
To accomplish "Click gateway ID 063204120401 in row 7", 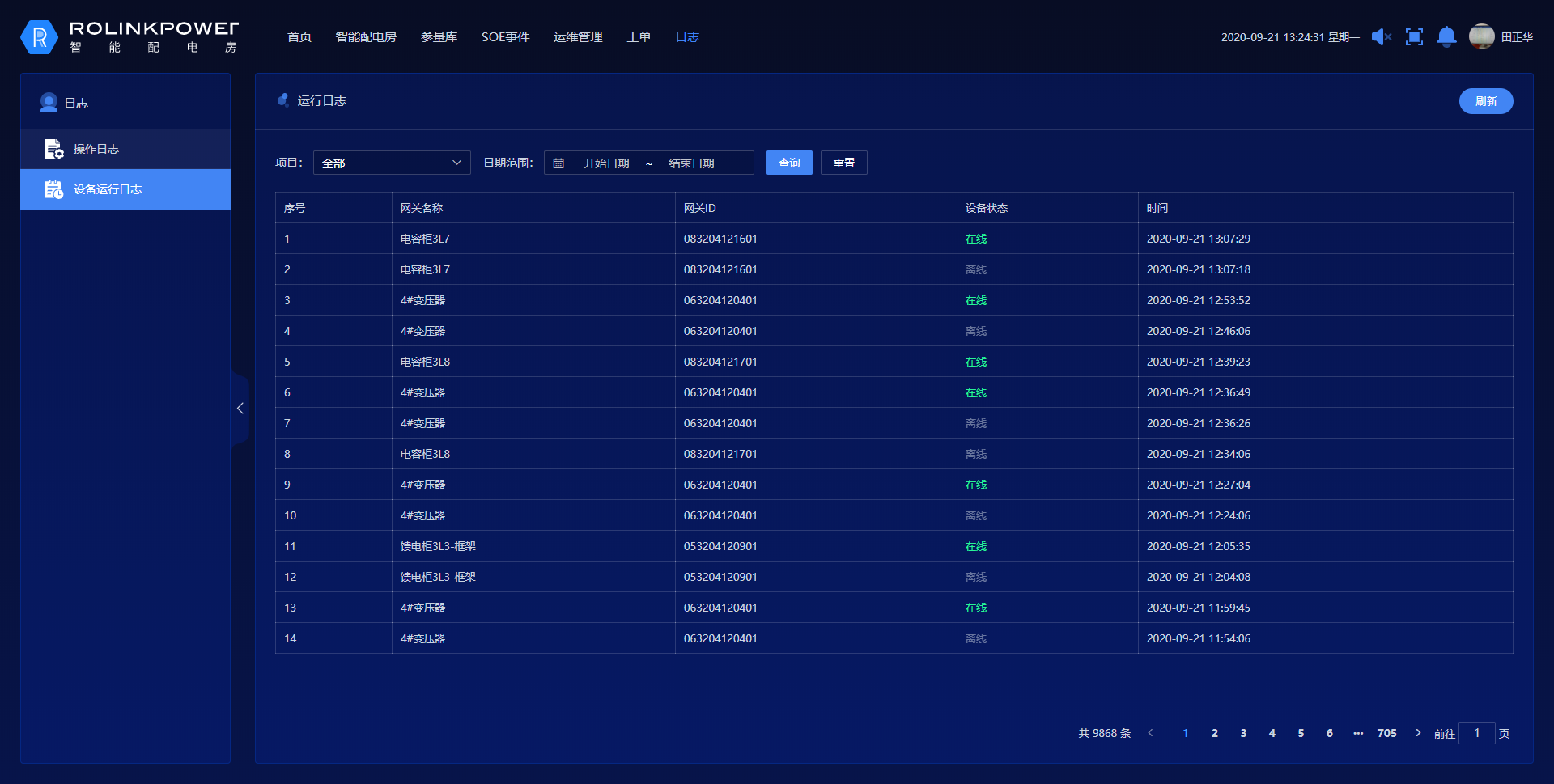I will 720,423.
